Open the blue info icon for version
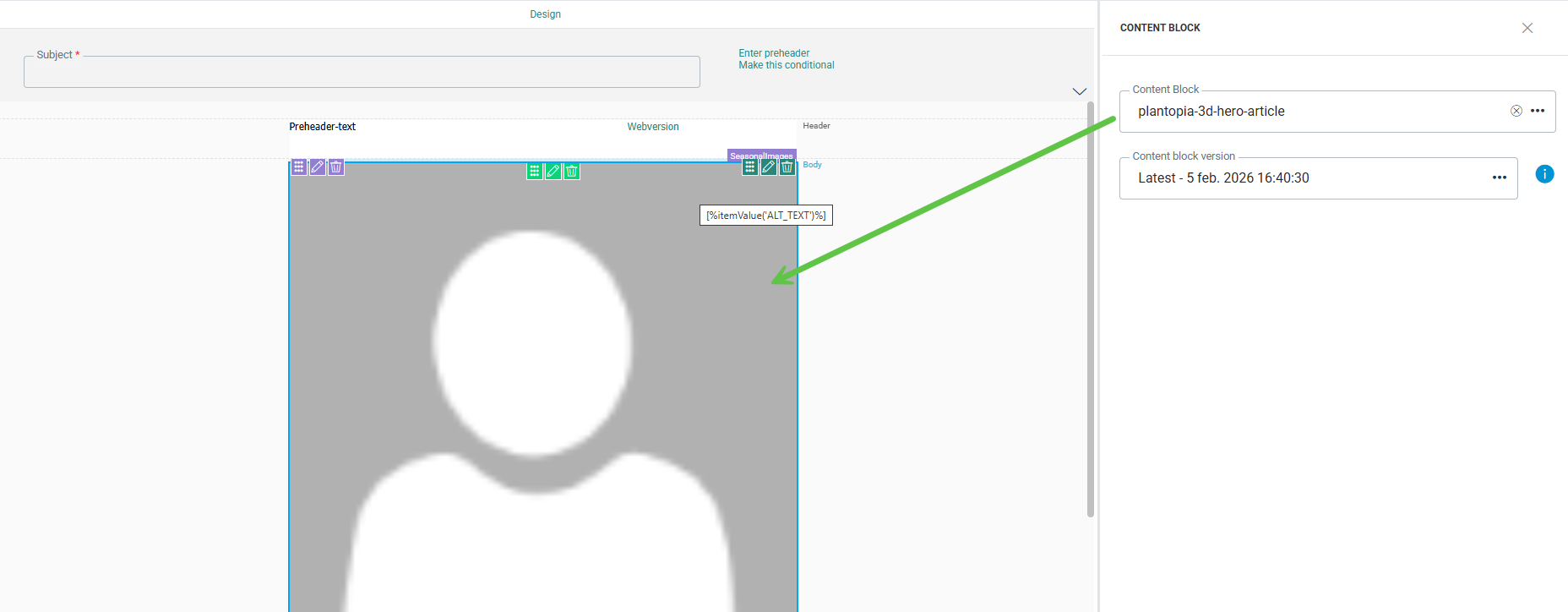The width and height of the screenshot is (1568, 612). click(x=1544, y=174)
